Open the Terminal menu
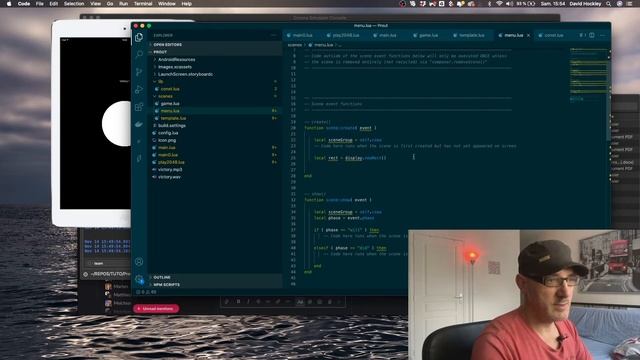Image resolution: width=640 pixels, height=360 pixels. 143,4
